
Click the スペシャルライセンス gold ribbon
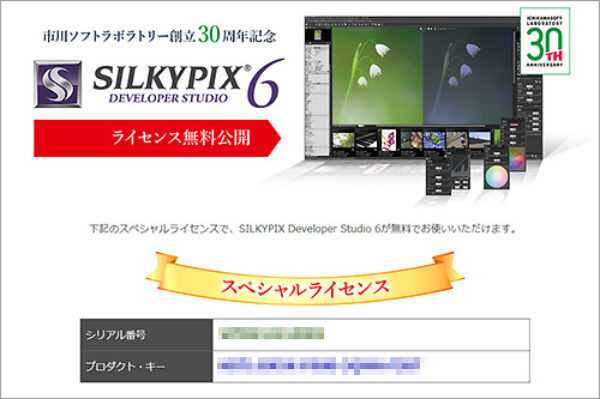(x=305, y=279)
